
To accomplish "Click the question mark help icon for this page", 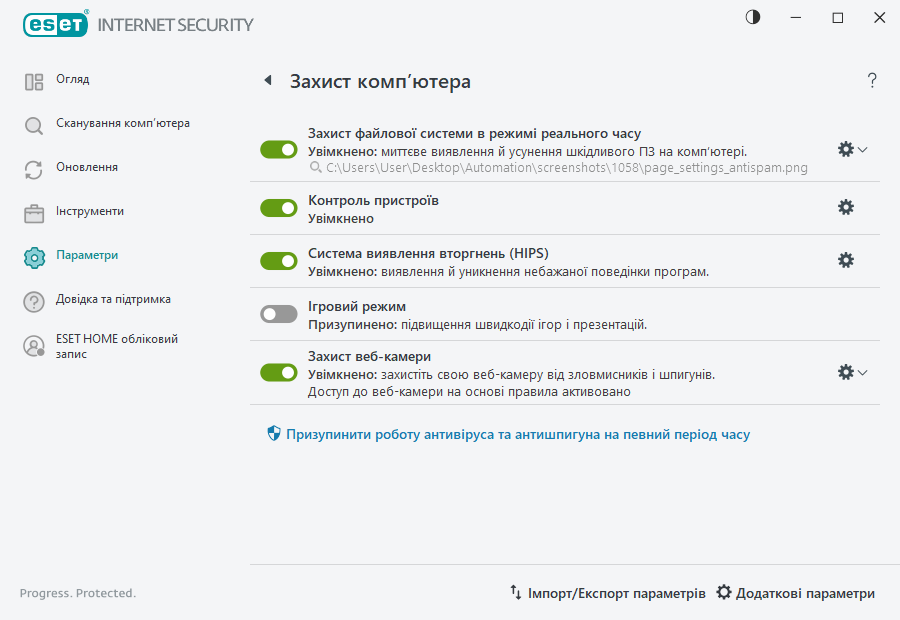I will point(872,81).
